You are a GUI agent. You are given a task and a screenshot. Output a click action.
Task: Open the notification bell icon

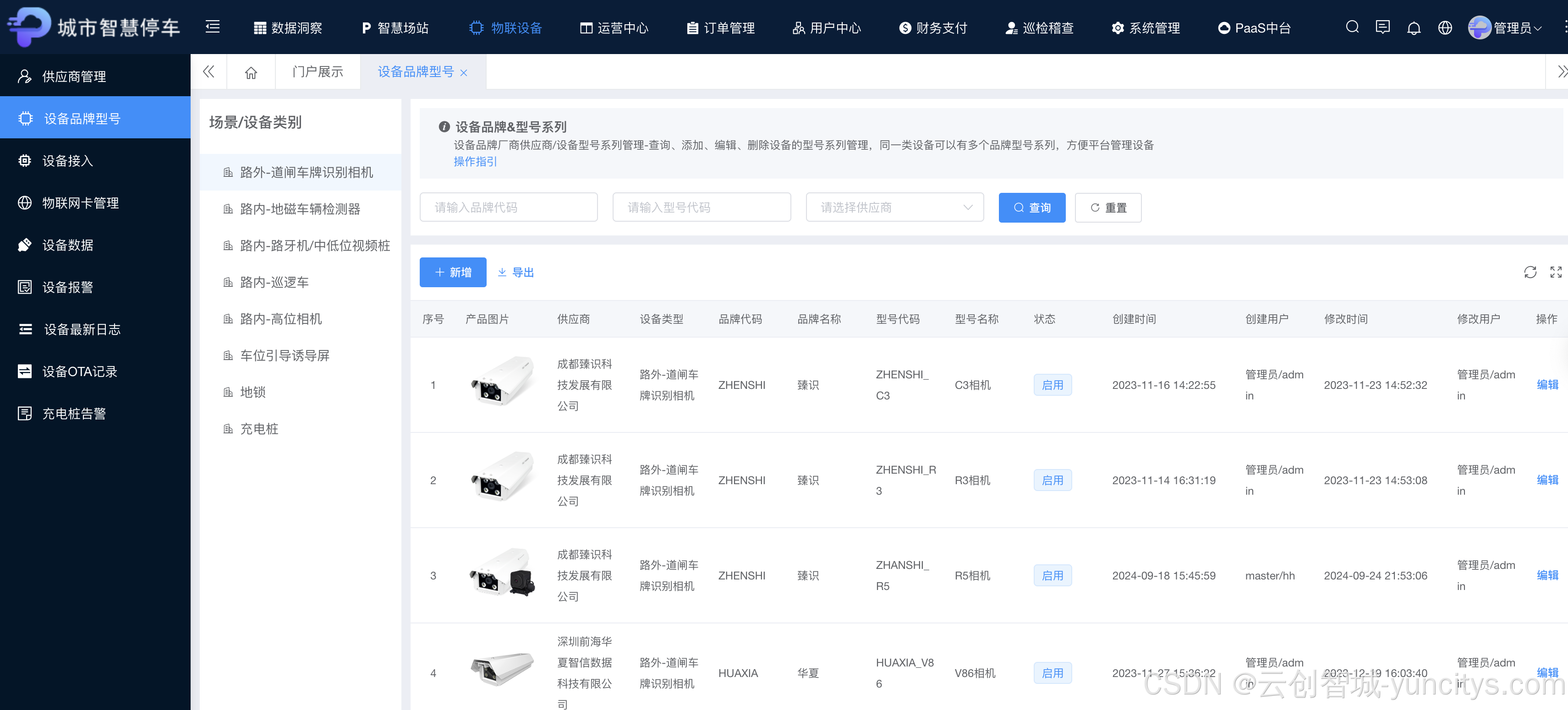[1414, 28]
